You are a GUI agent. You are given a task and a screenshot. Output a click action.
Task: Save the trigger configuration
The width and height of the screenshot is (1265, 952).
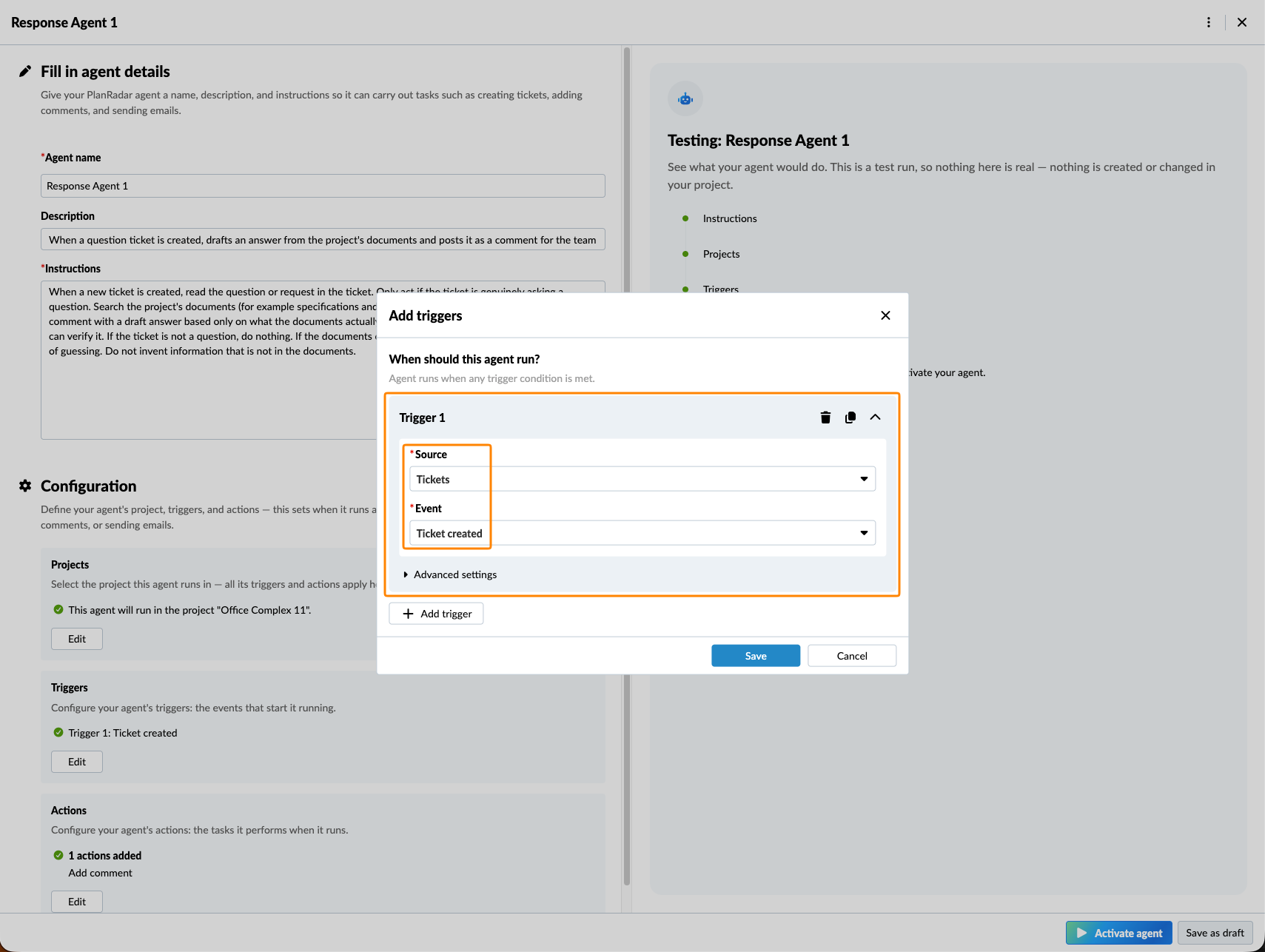pyautogui.click(x=756, y=656)
